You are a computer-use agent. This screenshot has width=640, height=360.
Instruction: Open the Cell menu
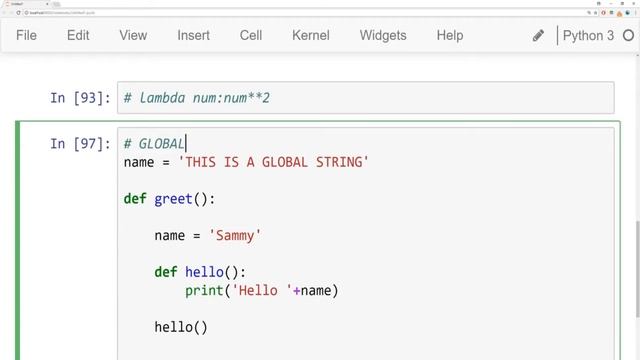(251, 36)
